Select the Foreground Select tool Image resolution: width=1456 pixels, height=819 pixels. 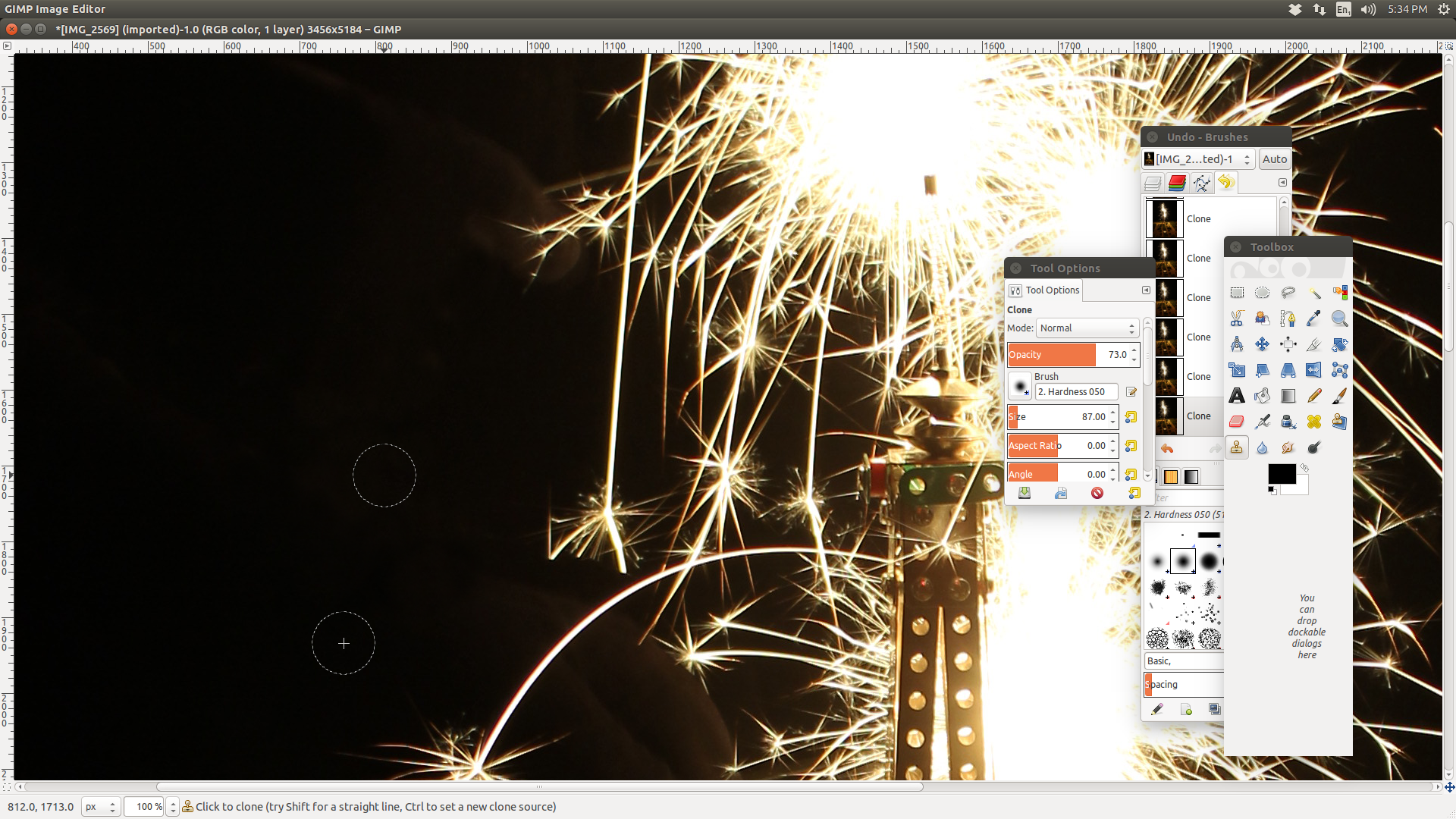coord(1262,318)
